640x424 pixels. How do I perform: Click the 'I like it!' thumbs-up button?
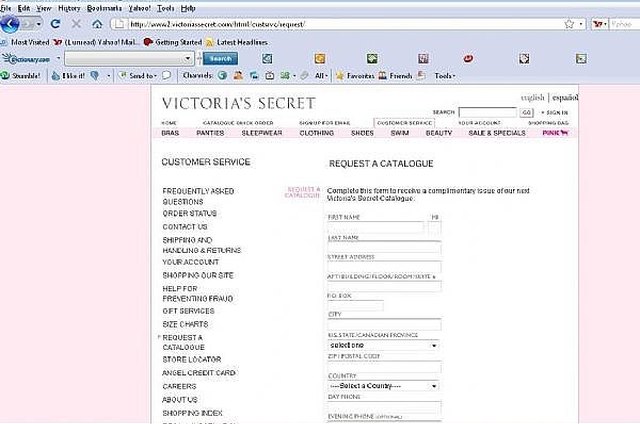pyautogui.click(x=68, y=75)
